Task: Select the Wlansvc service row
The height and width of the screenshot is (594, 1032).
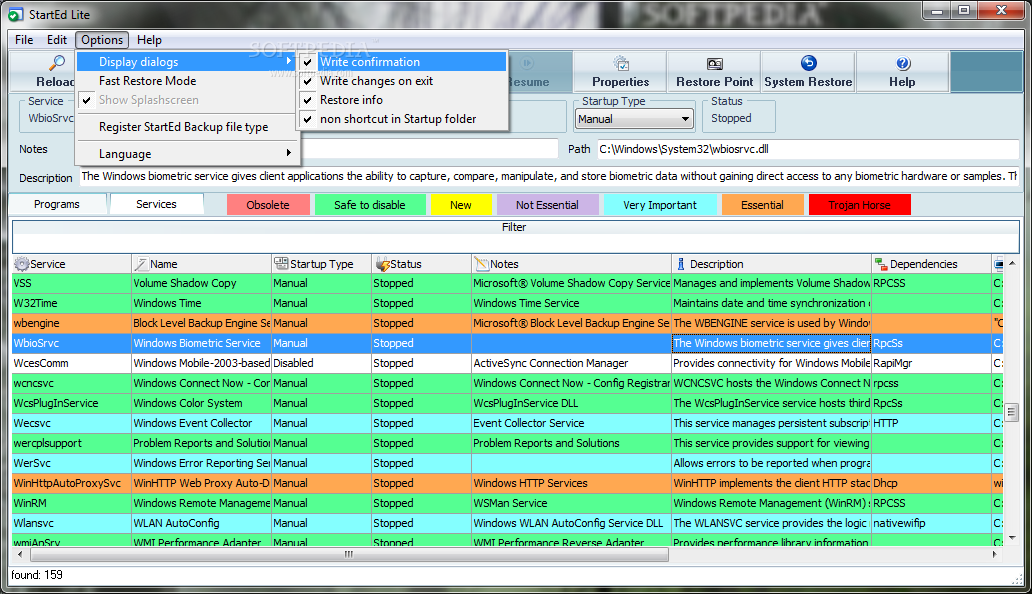Action: pyautogui.click(x=507, y=524)
